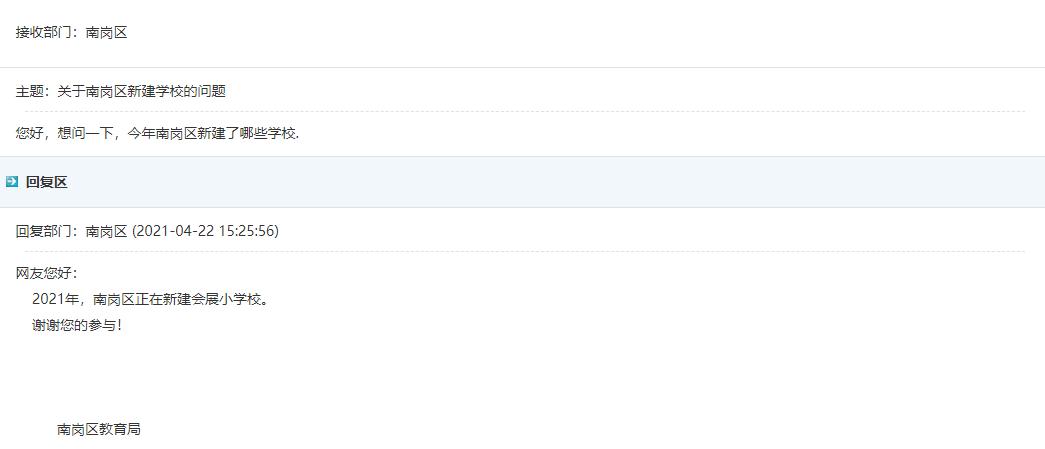This screenshot has width=1045, height=449.
Task: Click the line 谢谢您的参与
Action: click(76, 325)
